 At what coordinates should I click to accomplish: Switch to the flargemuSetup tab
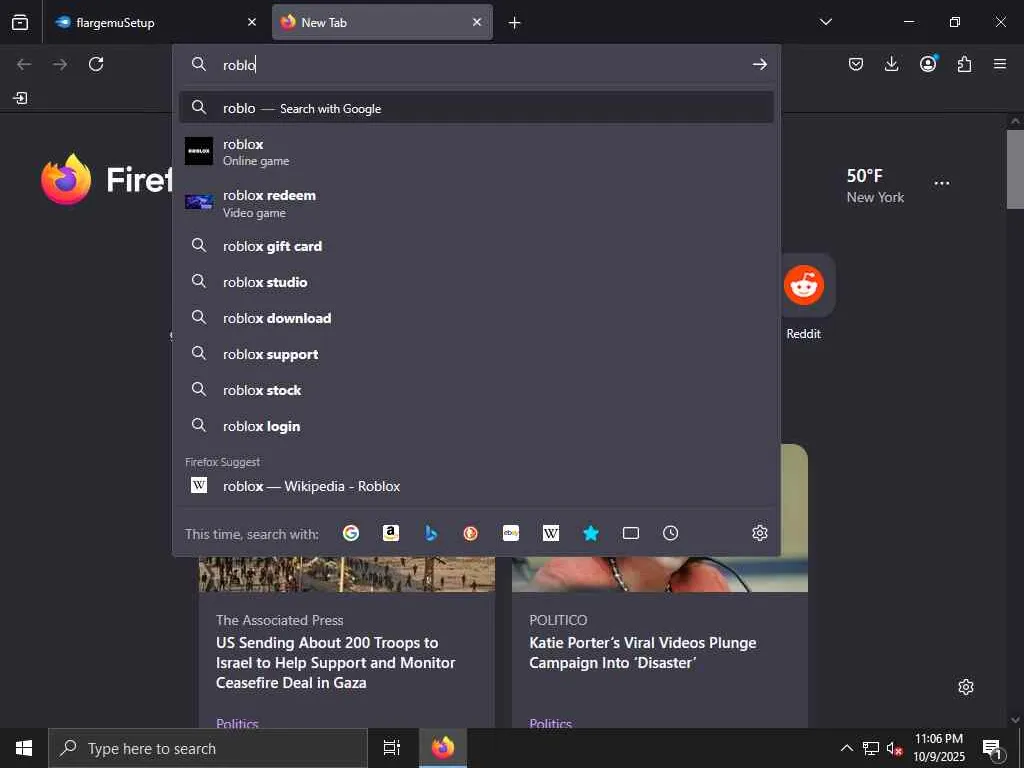[x=155, y=22]
